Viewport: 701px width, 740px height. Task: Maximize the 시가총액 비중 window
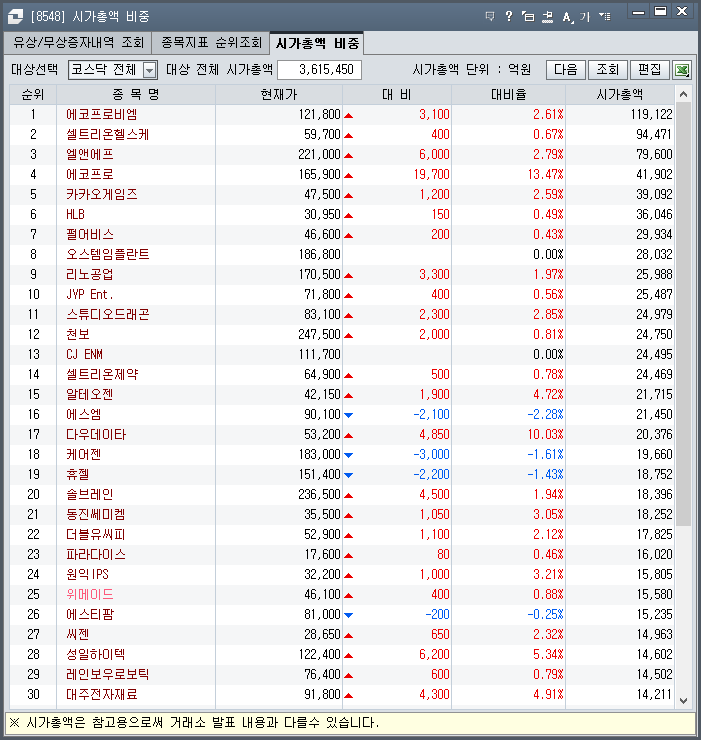point(660,12)
